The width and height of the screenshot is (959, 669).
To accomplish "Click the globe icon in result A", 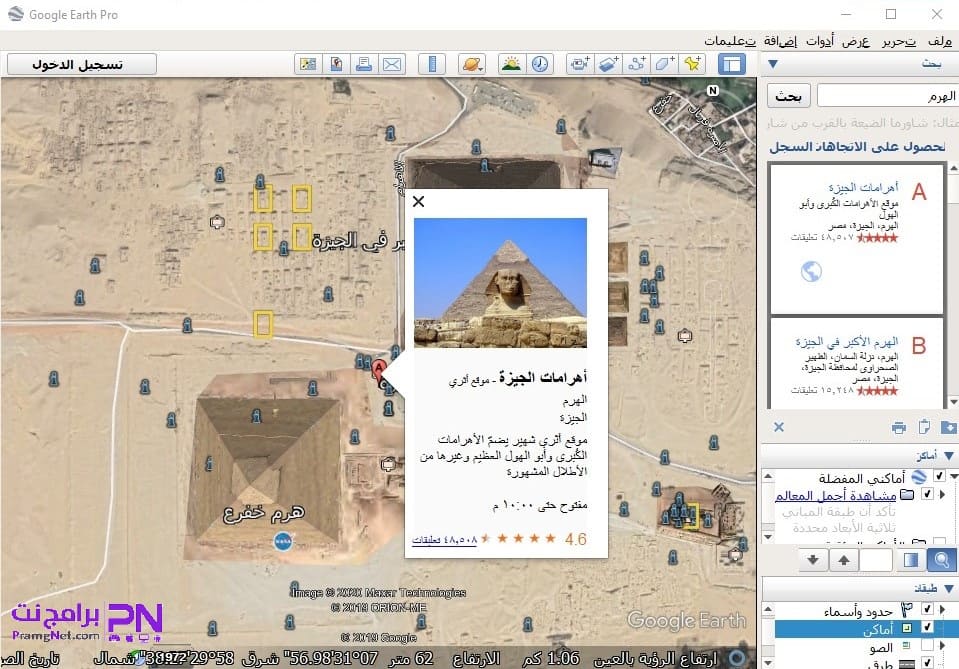I will coord(812,271).
